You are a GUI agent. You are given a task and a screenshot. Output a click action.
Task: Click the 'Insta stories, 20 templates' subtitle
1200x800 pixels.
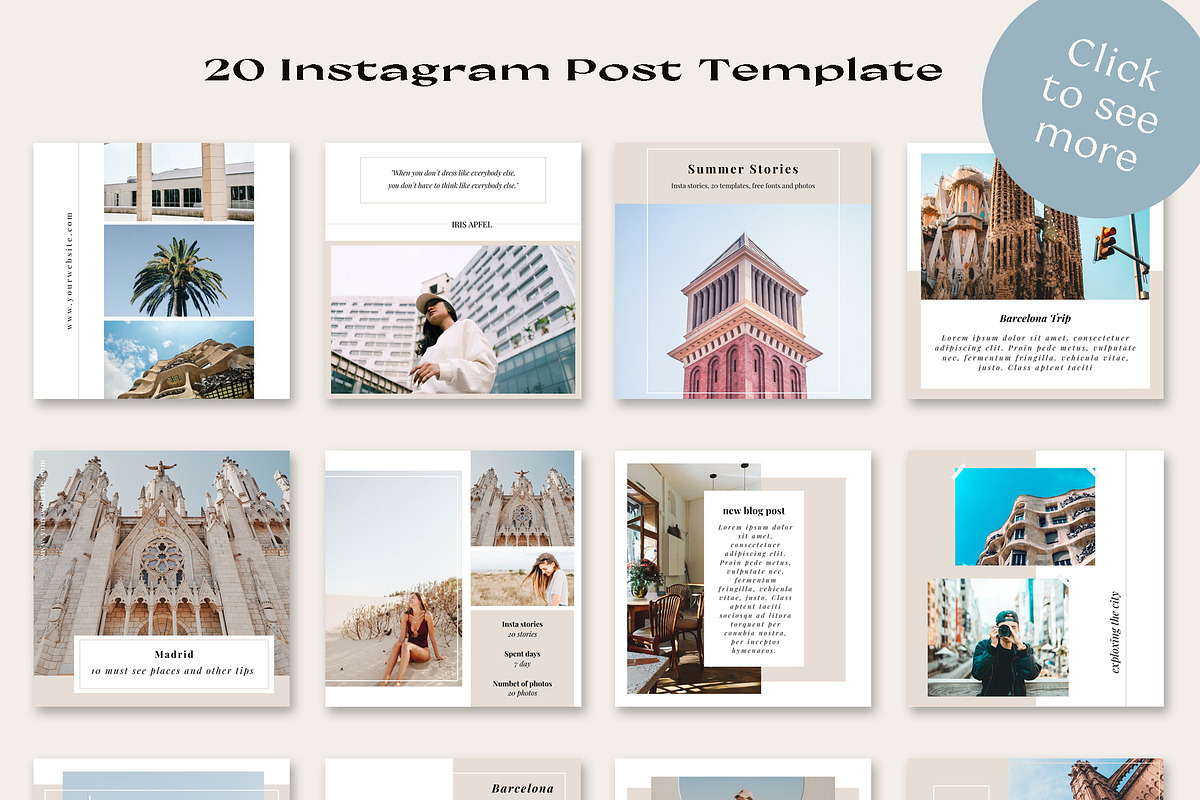pos(743,186)
